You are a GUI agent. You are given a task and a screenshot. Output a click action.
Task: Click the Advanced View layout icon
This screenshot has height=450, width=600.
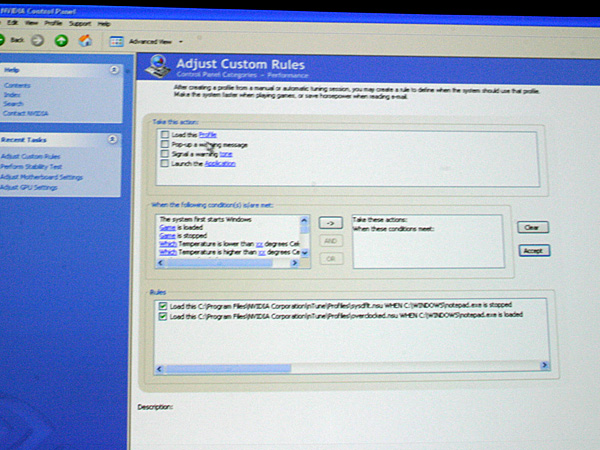(116, 41)
